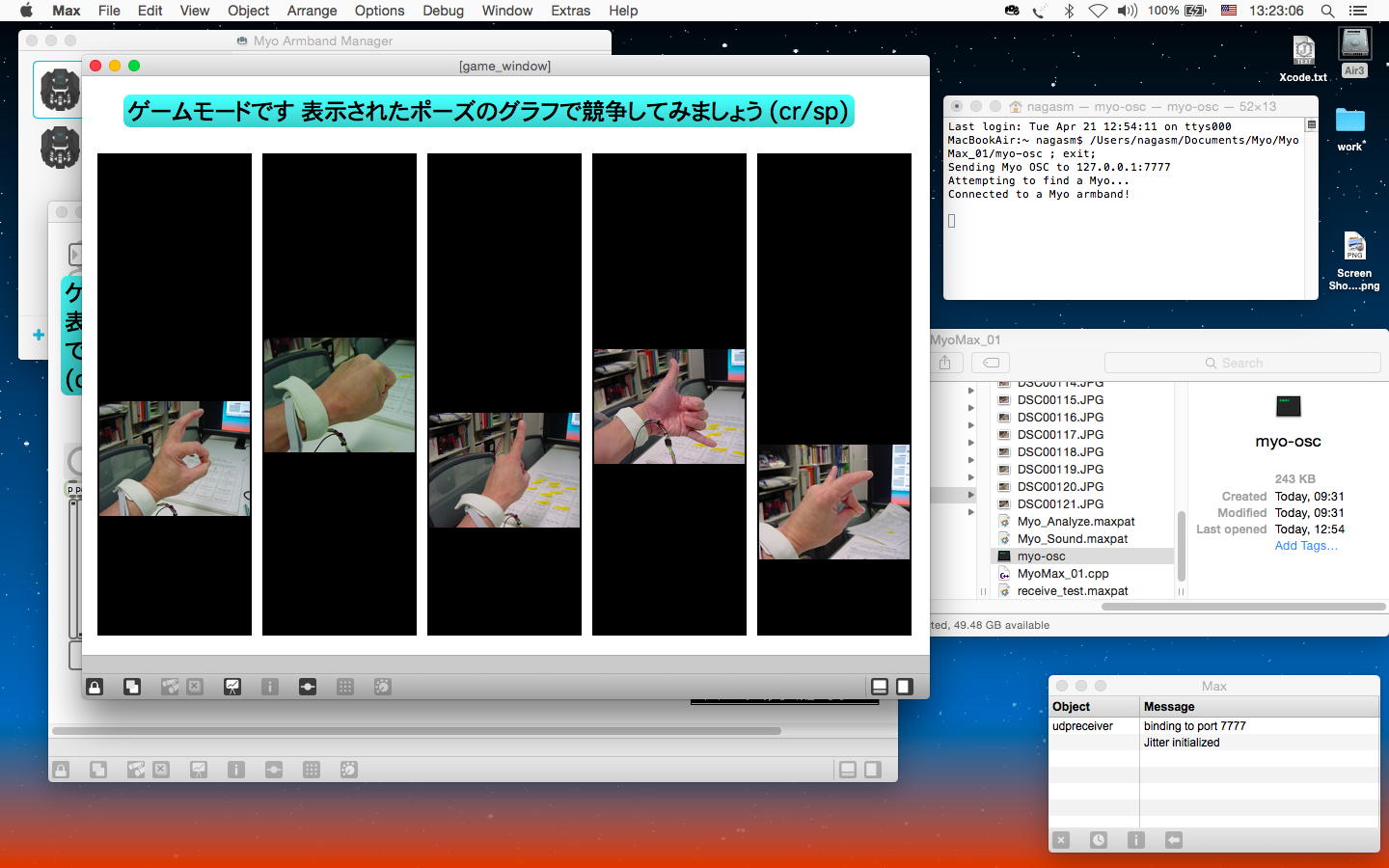Open the Xcode.txt file on the desktop
The image size is (1389, 868).
(x=1303, y=58)
